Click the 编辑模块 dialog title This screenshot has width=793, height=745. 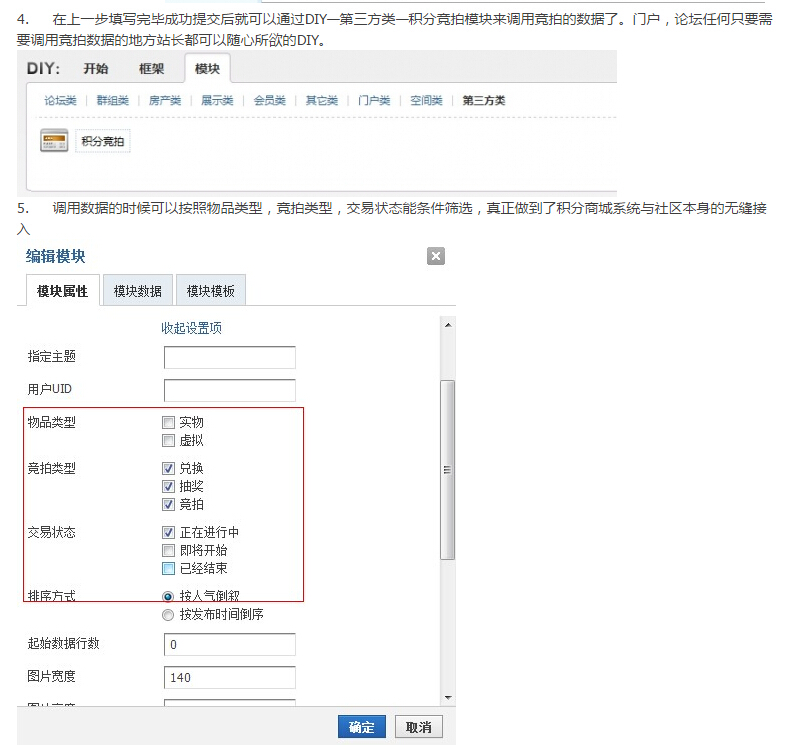pos(56,256)
